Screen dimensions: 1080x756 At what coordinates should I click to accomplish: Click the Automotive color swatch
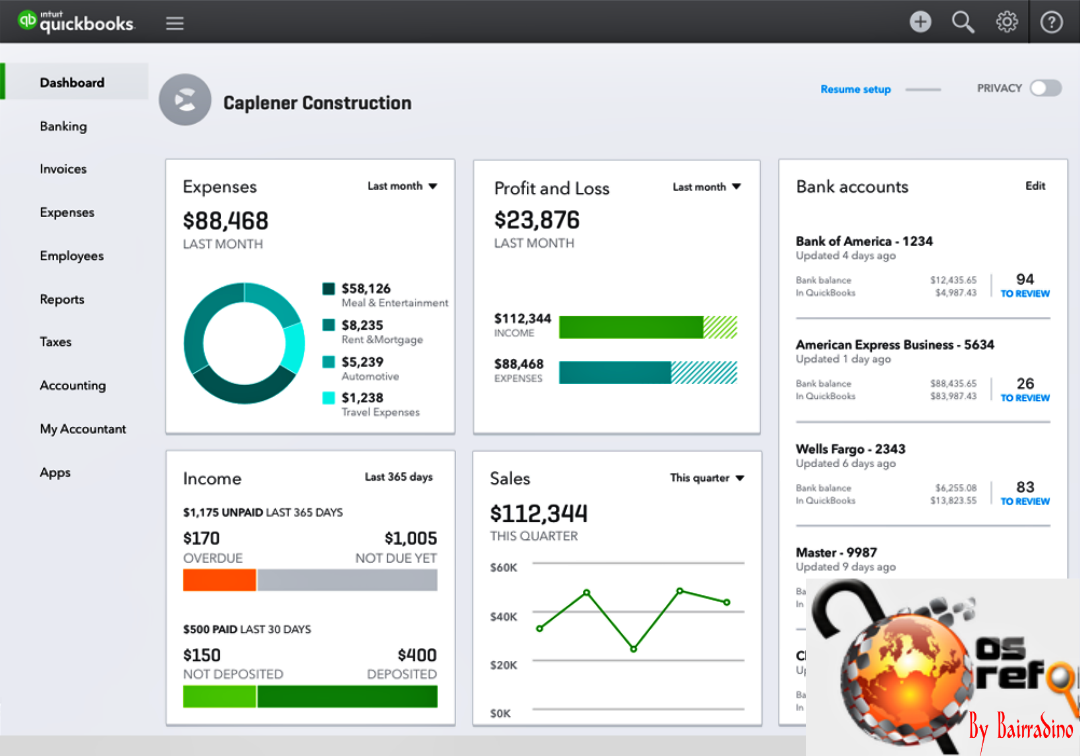(329, 361)
